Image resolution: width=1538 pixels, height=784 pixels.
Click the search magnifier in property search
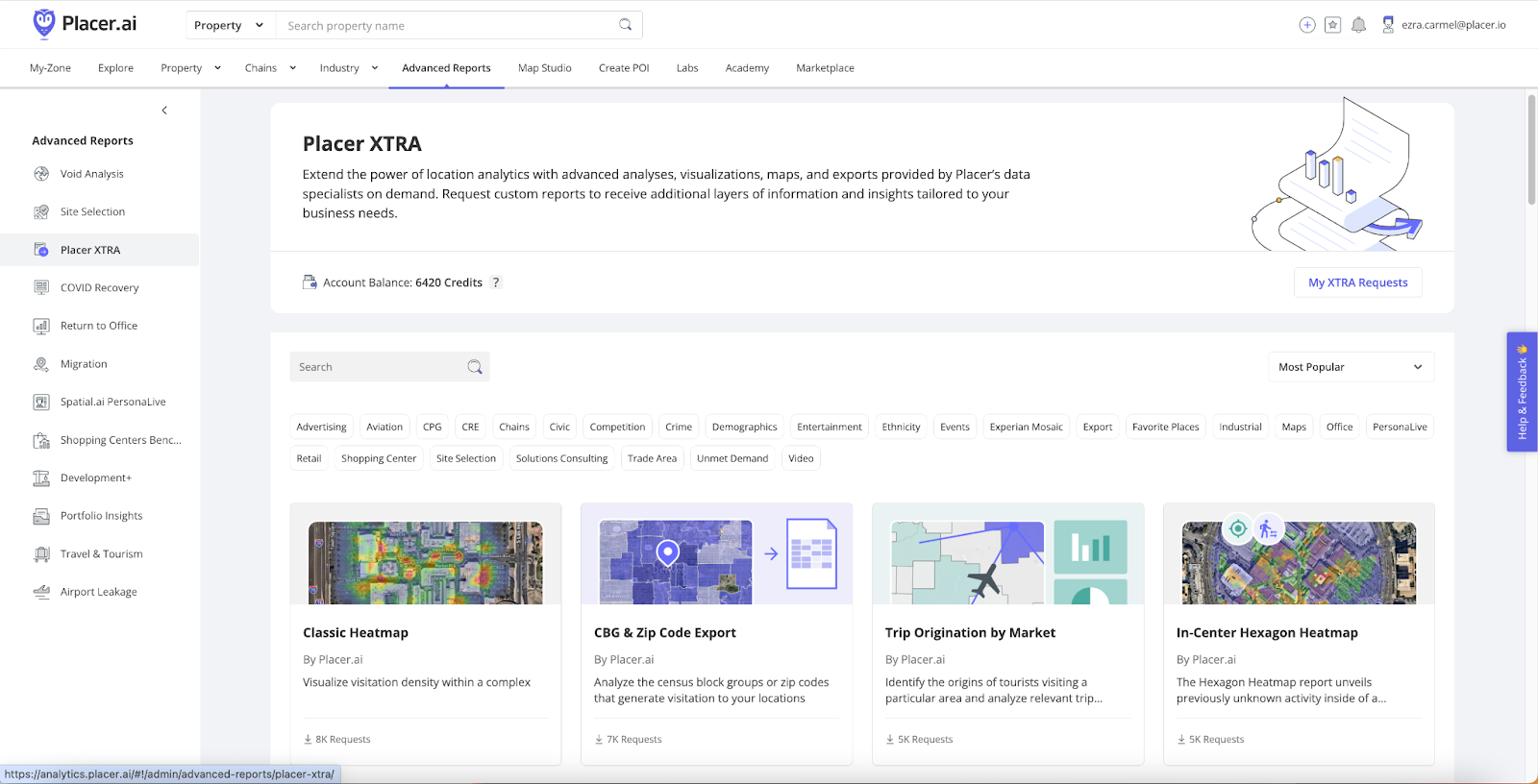click(x=626, y=25)
